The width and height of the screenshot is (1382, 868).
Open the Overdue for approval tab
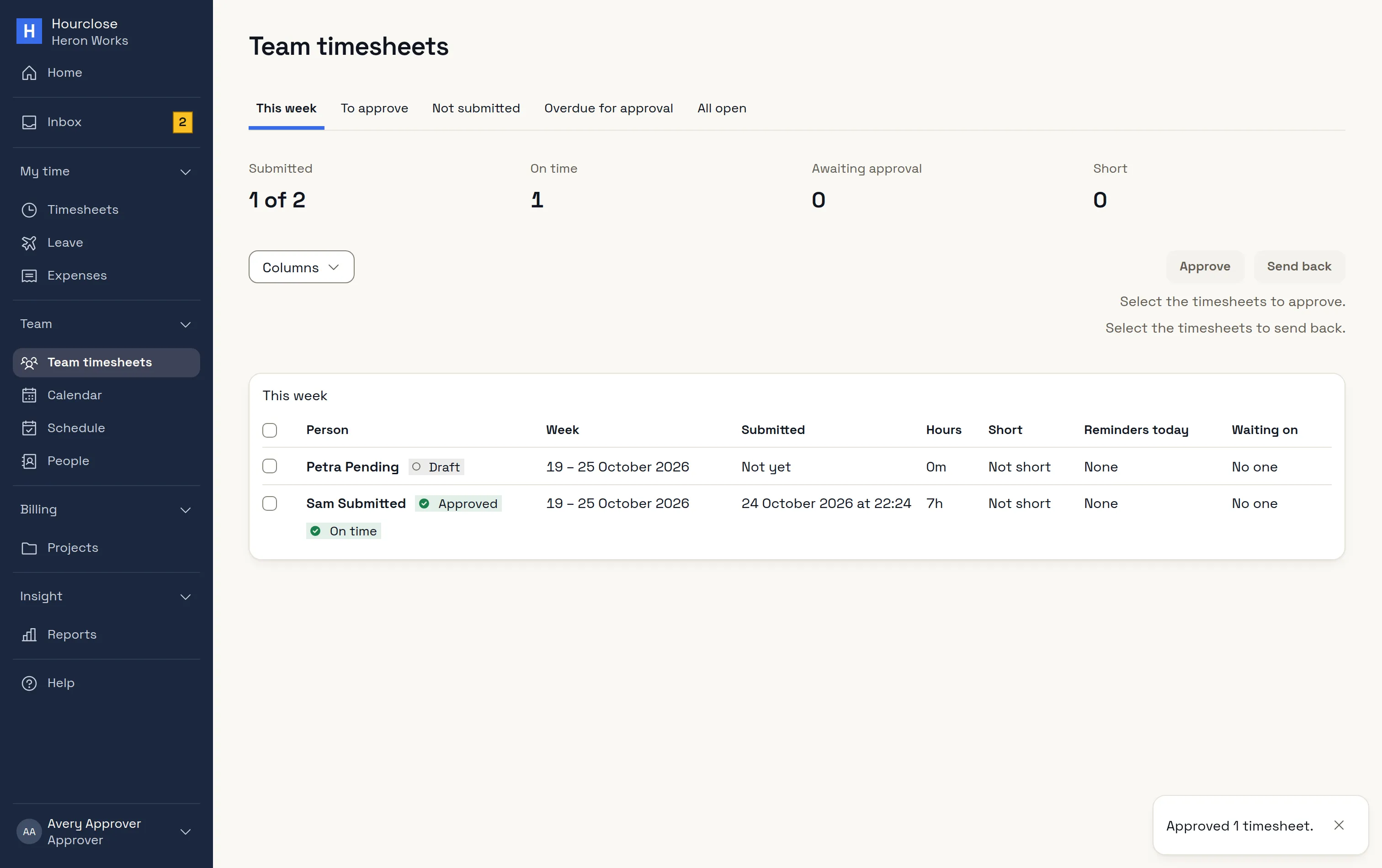click(x=608, y=108)
